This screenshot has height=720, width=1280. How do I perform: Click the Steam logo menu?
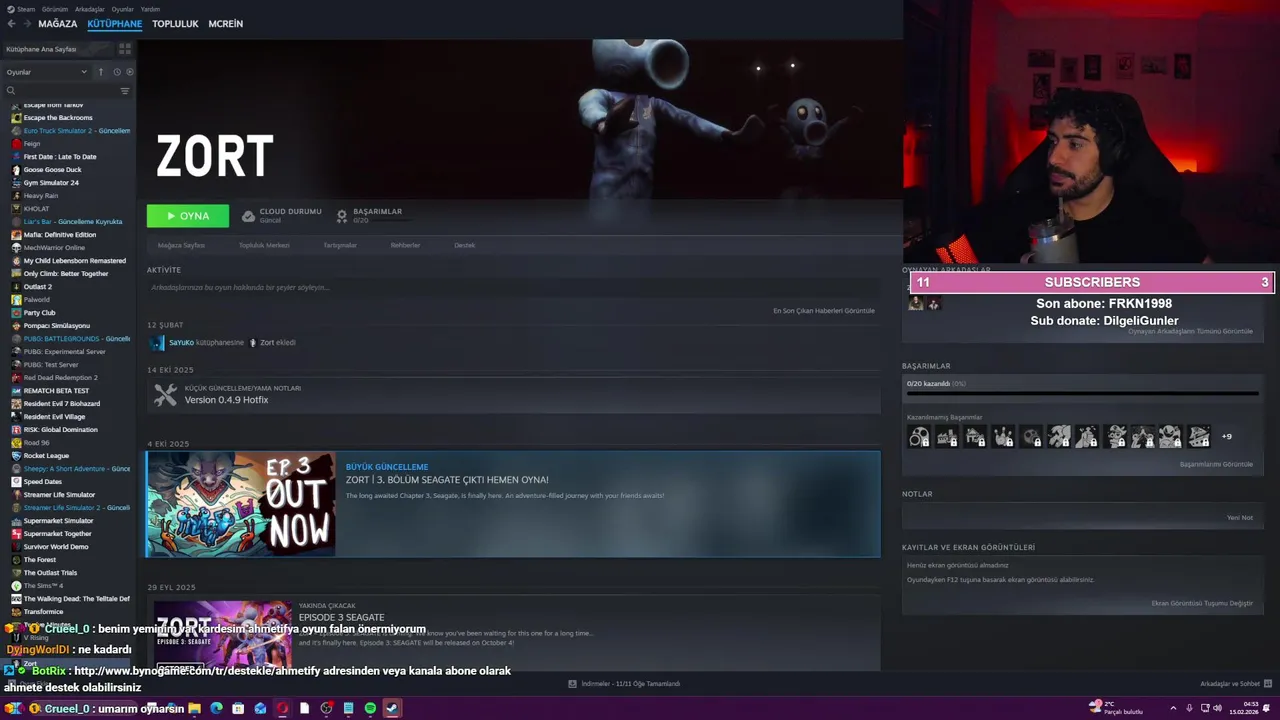pyautogui.click(x=20, y=9)
